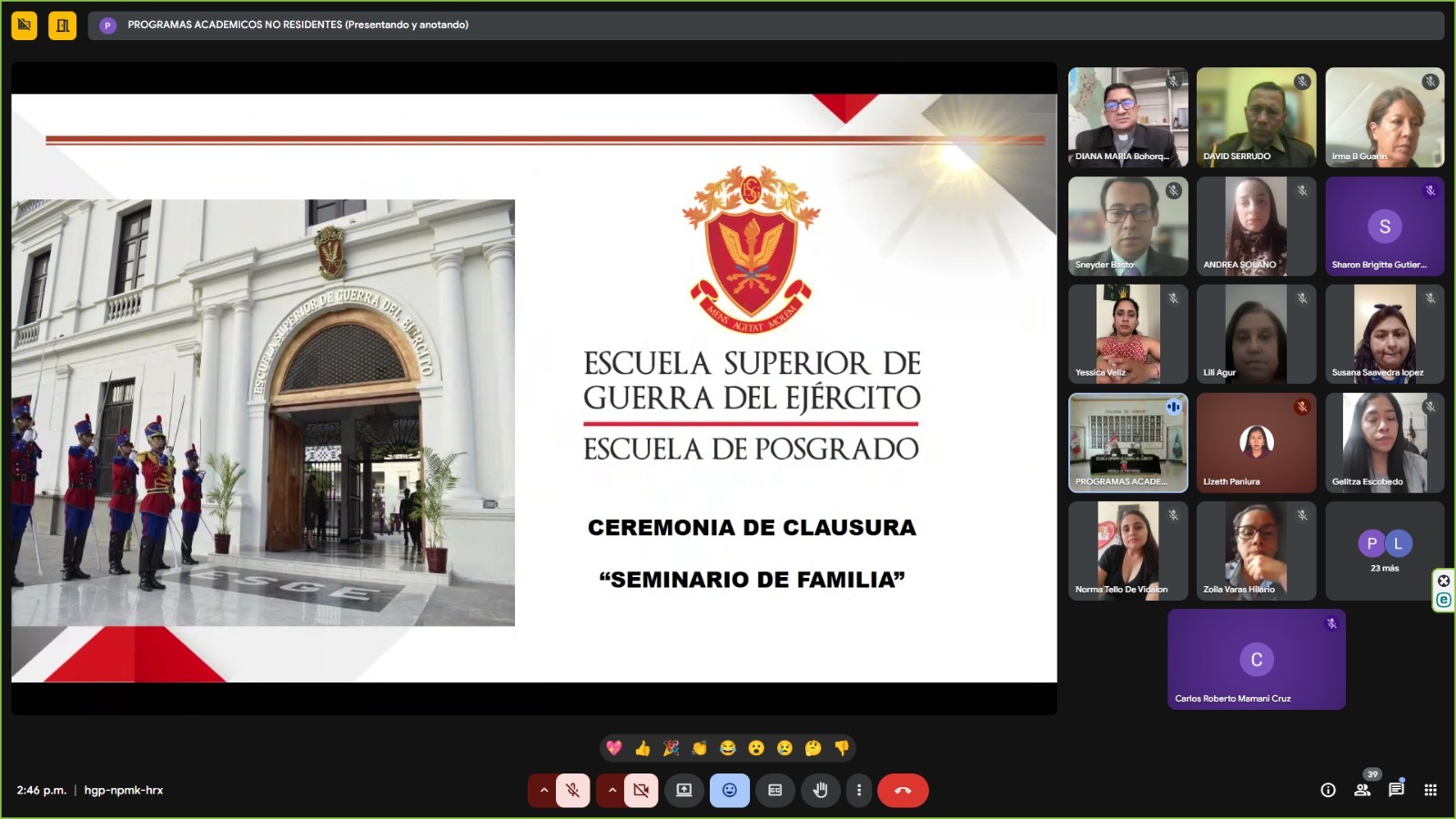Leave the call
The width and height of the screenshot is (1456, 819).
tap(903, 790)
